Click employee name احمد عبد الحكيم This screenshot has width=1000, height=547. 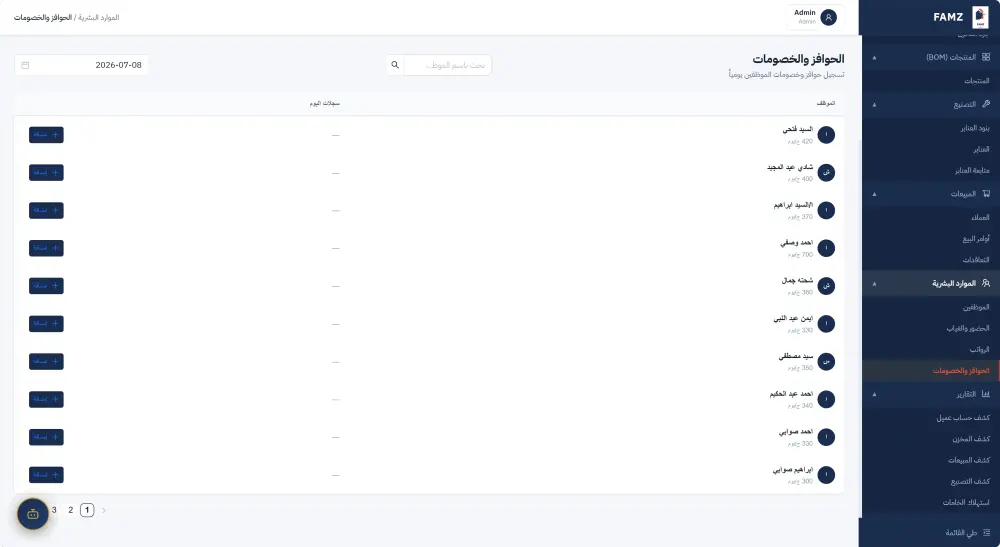(x=791, y=394)
